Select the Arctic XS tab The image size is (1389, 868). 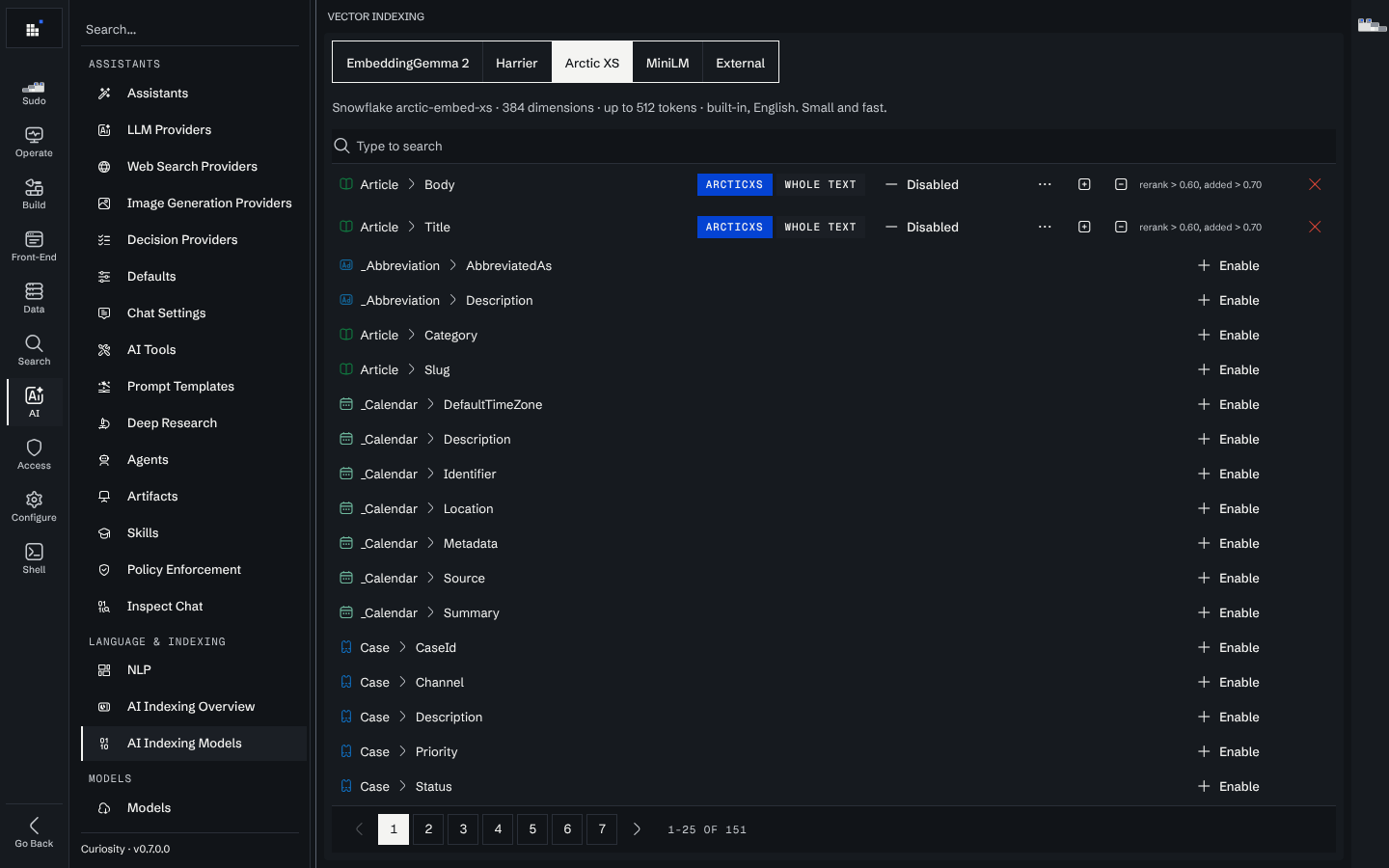pos(592,63)
